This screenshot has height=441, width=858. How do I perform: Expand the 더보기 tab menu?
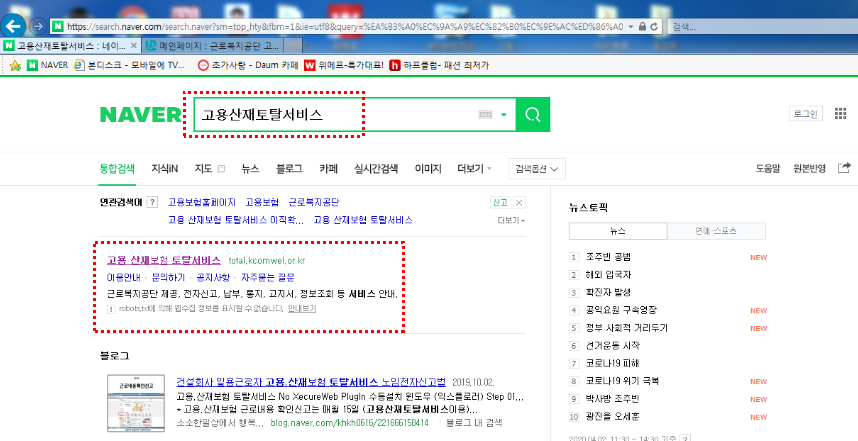(474, 169)
